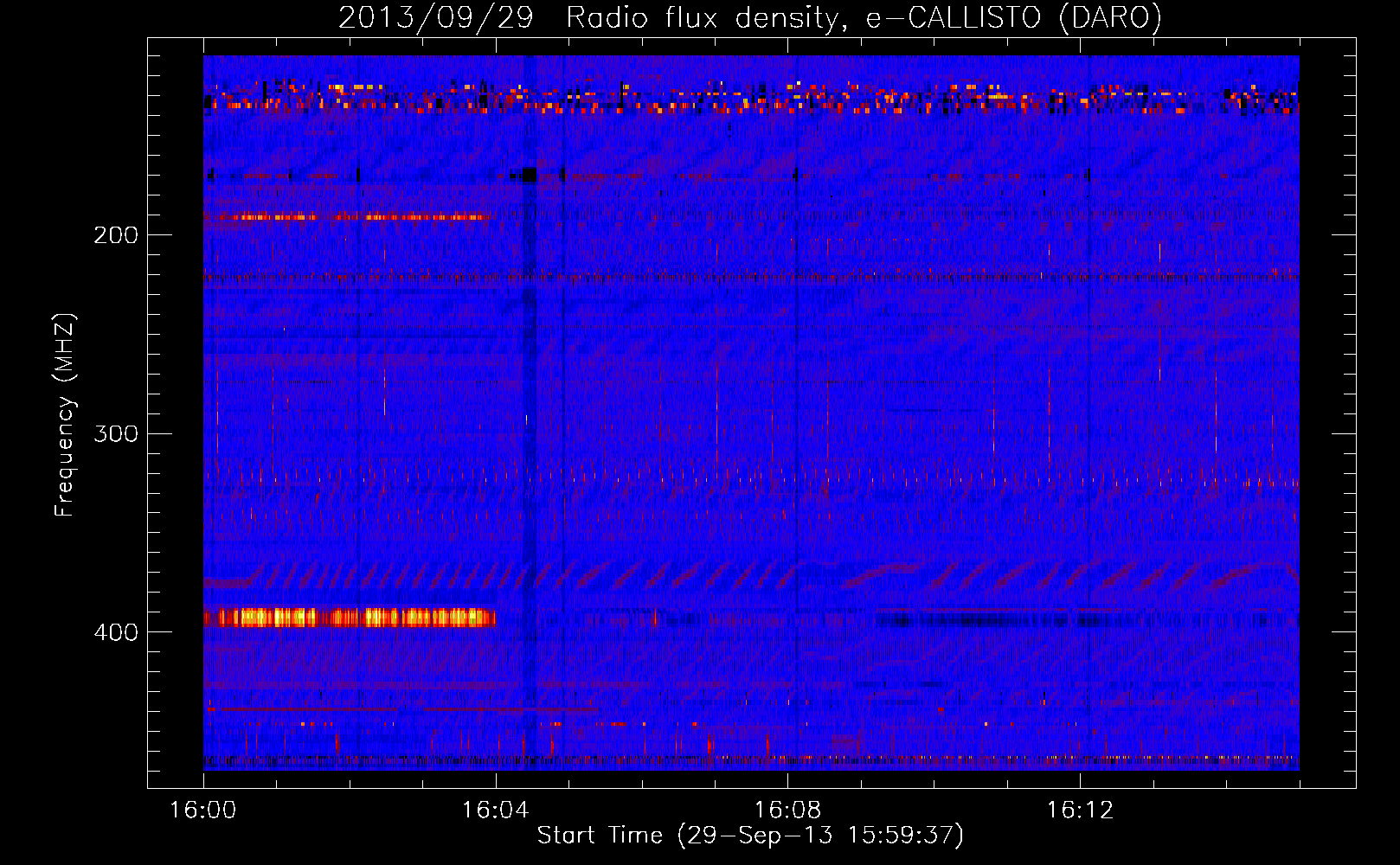Click the 16:12 time tick label
Screen dimensions: 1400x865
(1081, 810)
